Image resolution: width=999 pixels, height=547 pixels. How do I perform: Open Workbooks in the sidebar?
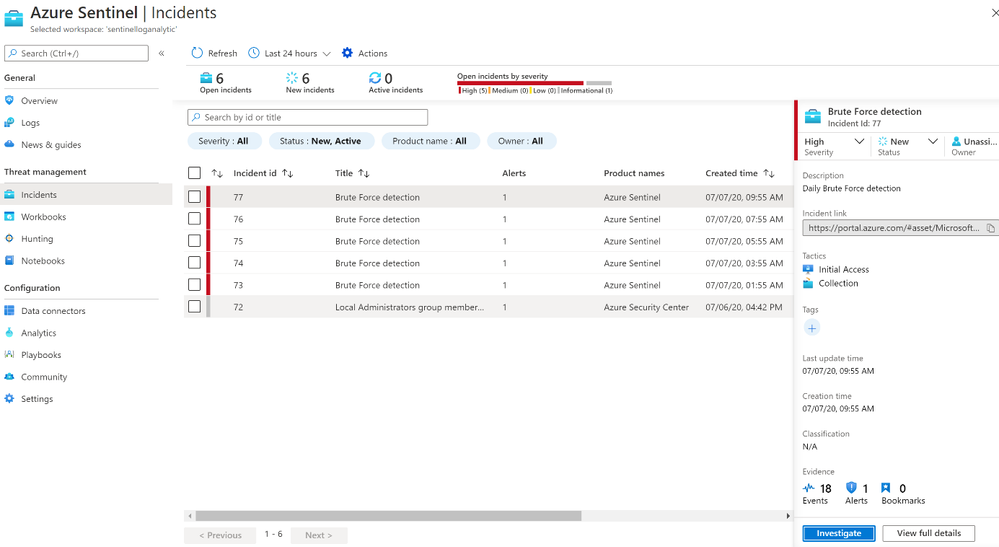click(x=43, y=217)
